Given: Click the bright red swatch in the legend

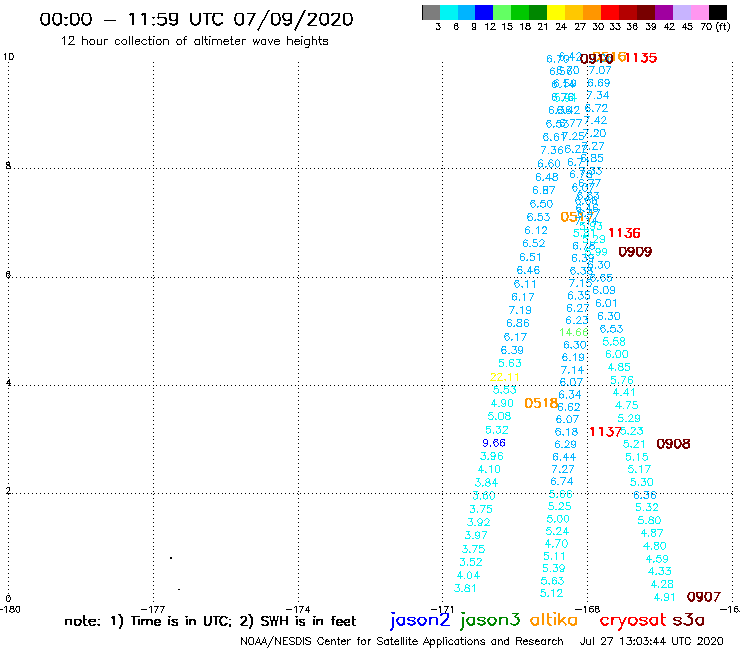Looking at the screenshot, I should click(x=610, y=12).
